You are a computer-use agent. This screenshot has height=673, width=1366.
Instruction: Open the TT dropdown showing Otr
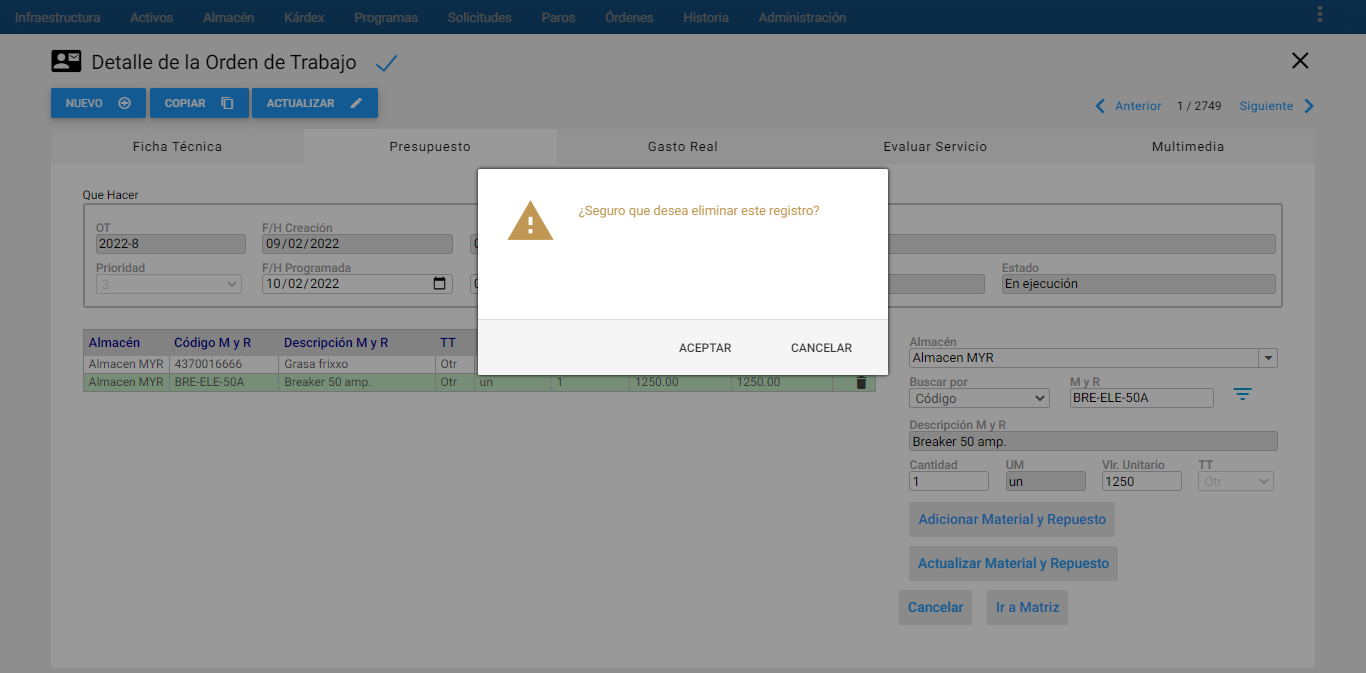pos(1236,481)
